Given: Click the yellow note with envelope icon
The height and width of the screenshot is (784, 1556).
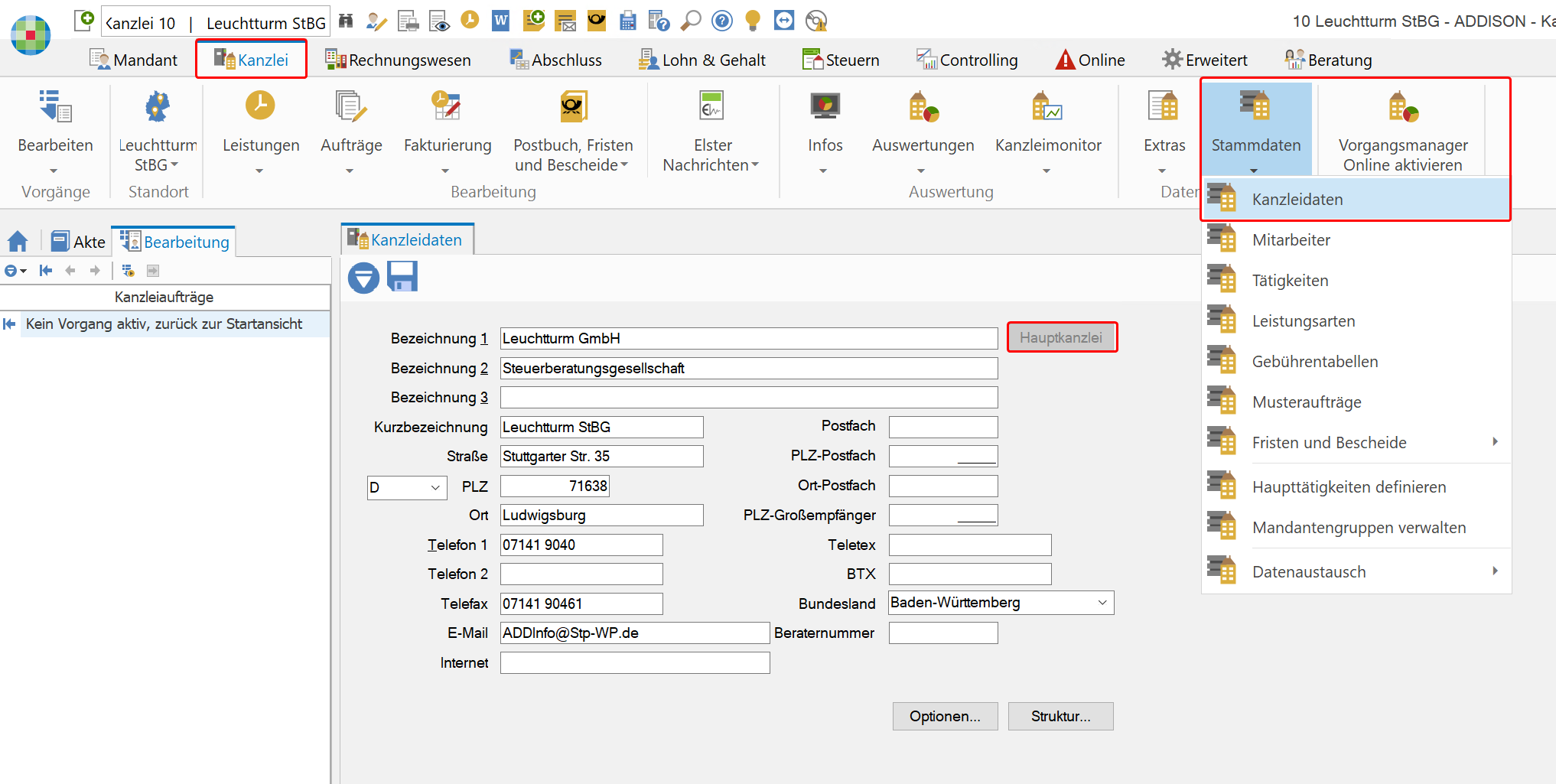Looking at the screenshot, I should click(565, 21).
